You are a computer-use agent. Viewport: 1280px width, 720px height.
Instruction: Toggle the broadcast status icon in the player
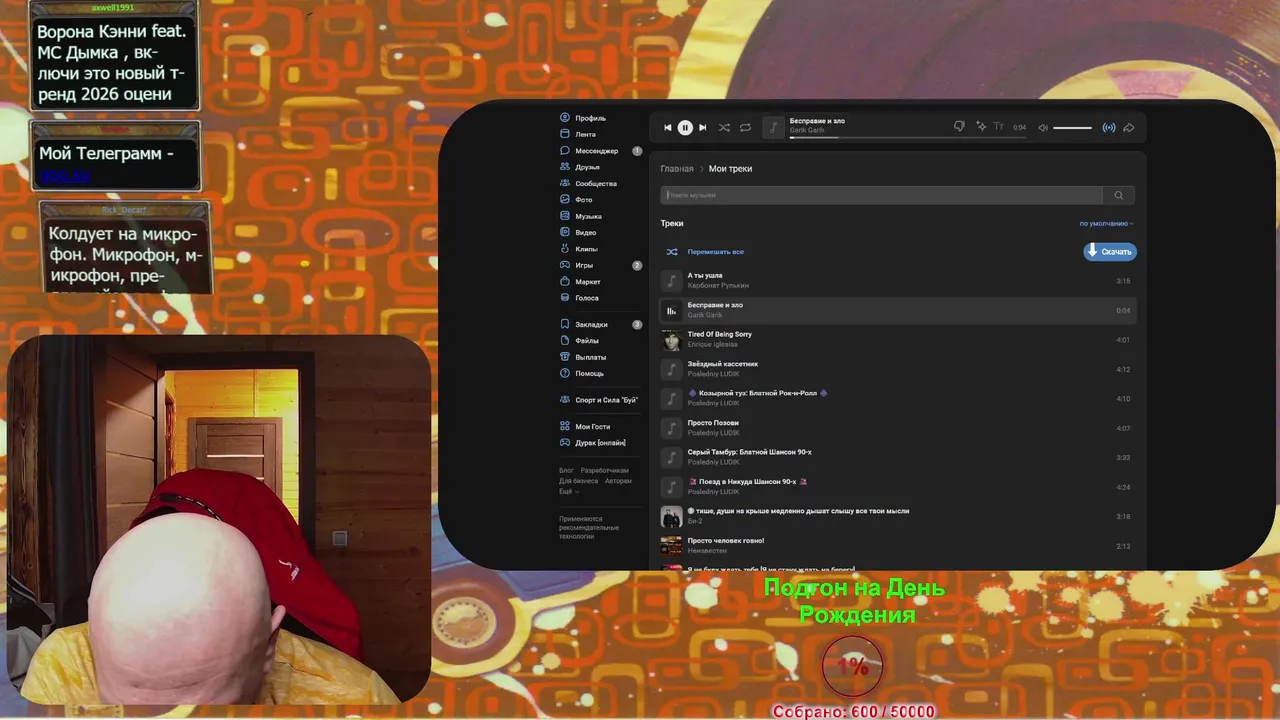pos(1109,128)
